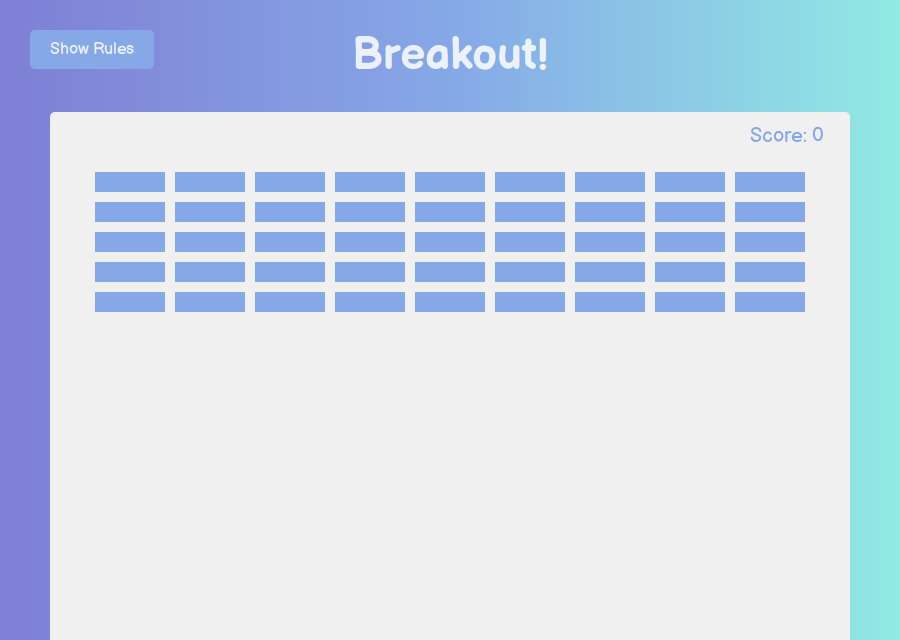
Task: Click the first brick in bottom row
Action: click(x=130, y=302)
